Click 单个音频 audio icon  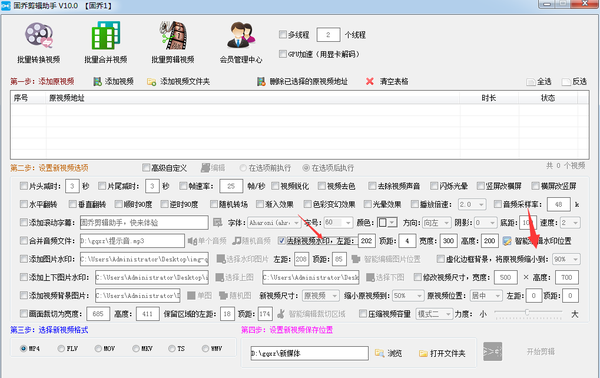[x=192, y=241]
